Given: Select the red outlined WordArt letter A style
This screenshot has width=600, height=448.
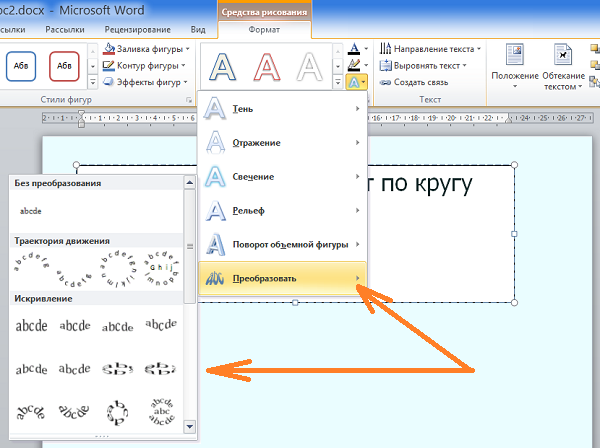Looking at the screenshot, I should (x=267, y=67).
